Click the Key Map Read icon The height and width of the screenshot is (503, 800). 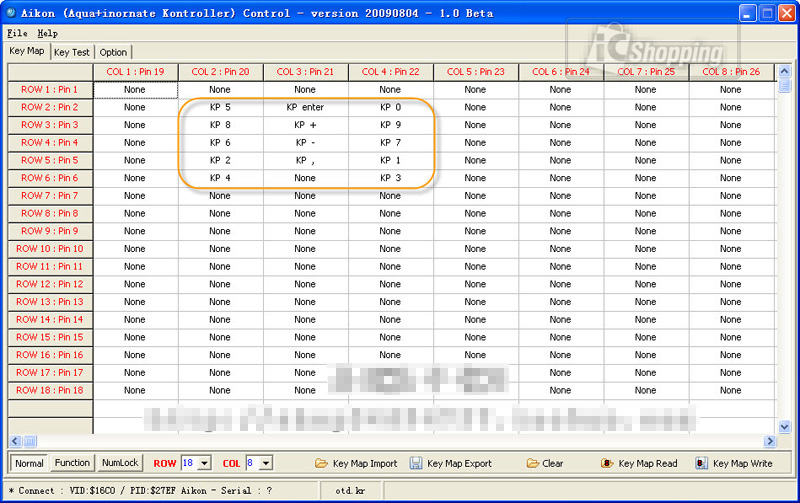pyautogui.click(x=607, y=464)
